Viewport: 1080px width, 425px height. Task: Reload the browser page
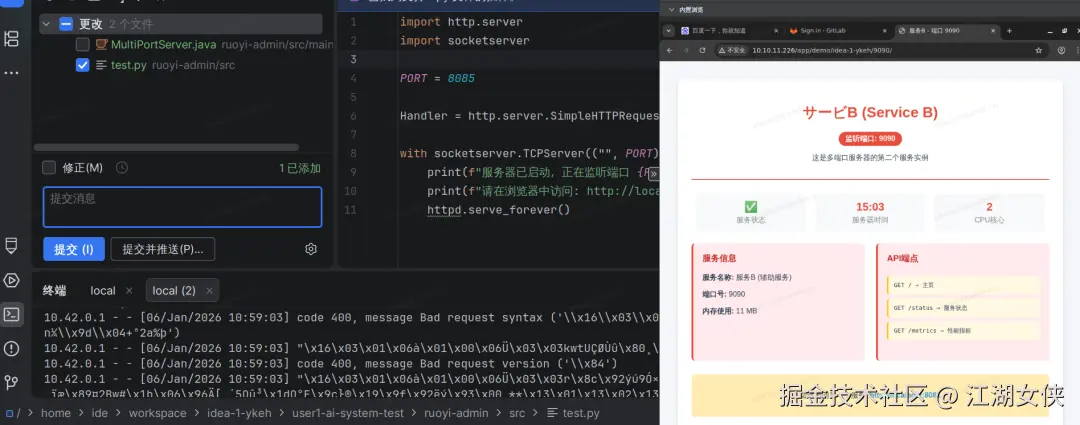703,50
